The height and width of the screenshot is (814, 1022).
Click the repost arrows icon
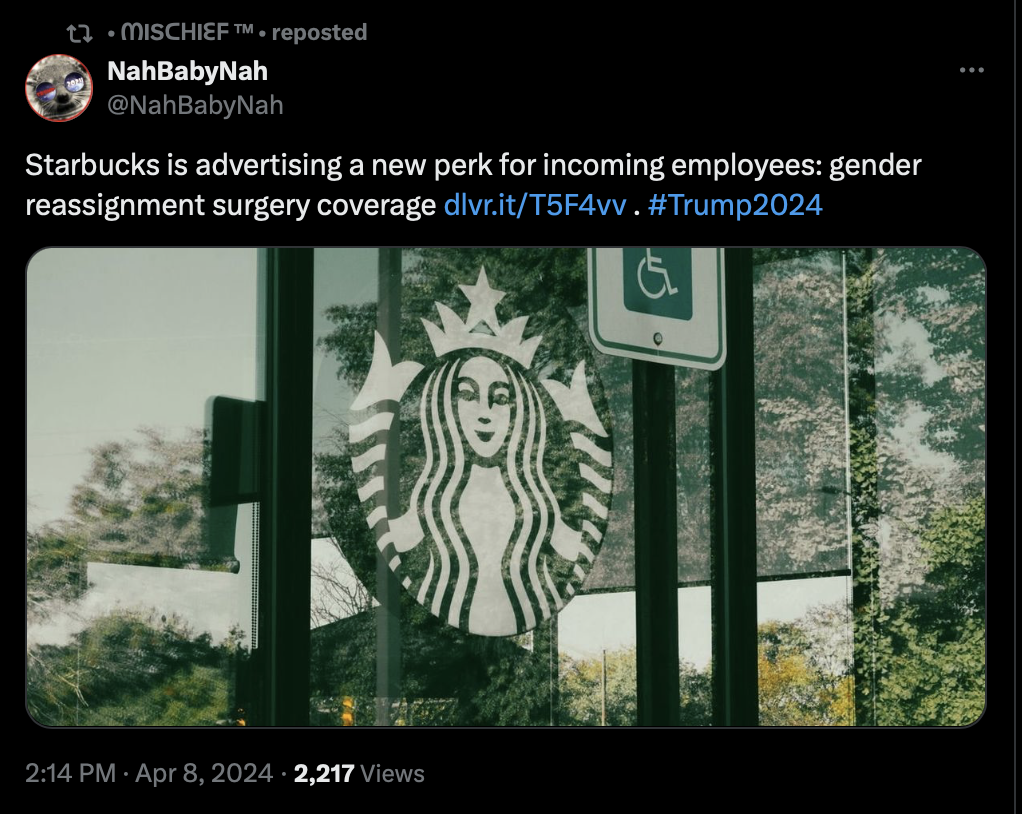pyautogui.click(x=80, y=33)
